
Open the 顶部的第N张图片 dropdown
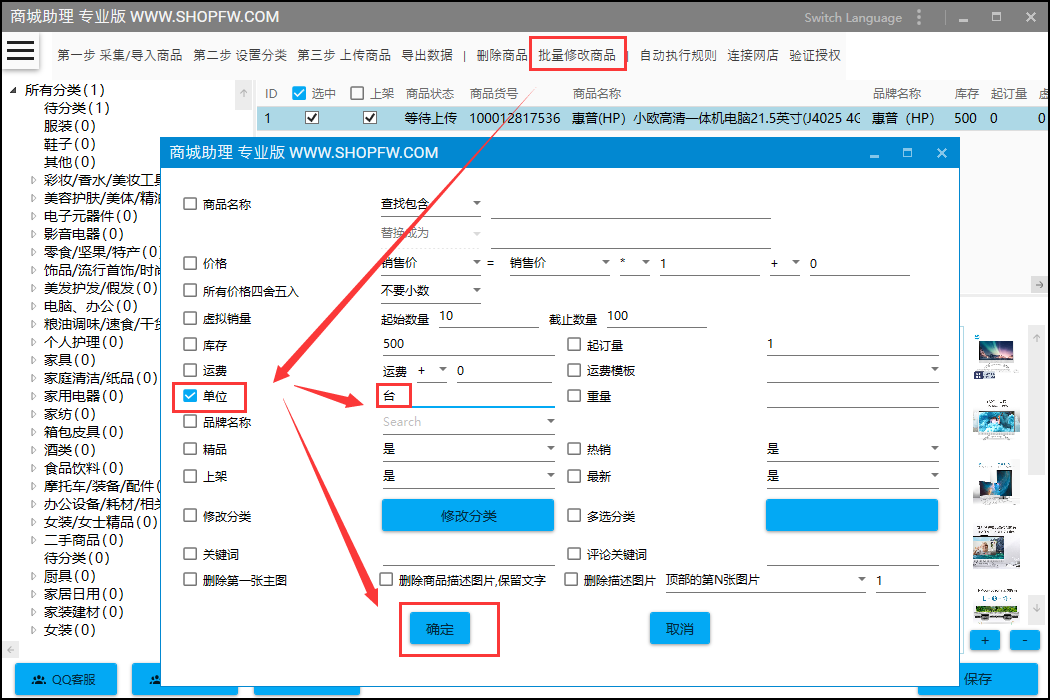click(x=765, y=580)
